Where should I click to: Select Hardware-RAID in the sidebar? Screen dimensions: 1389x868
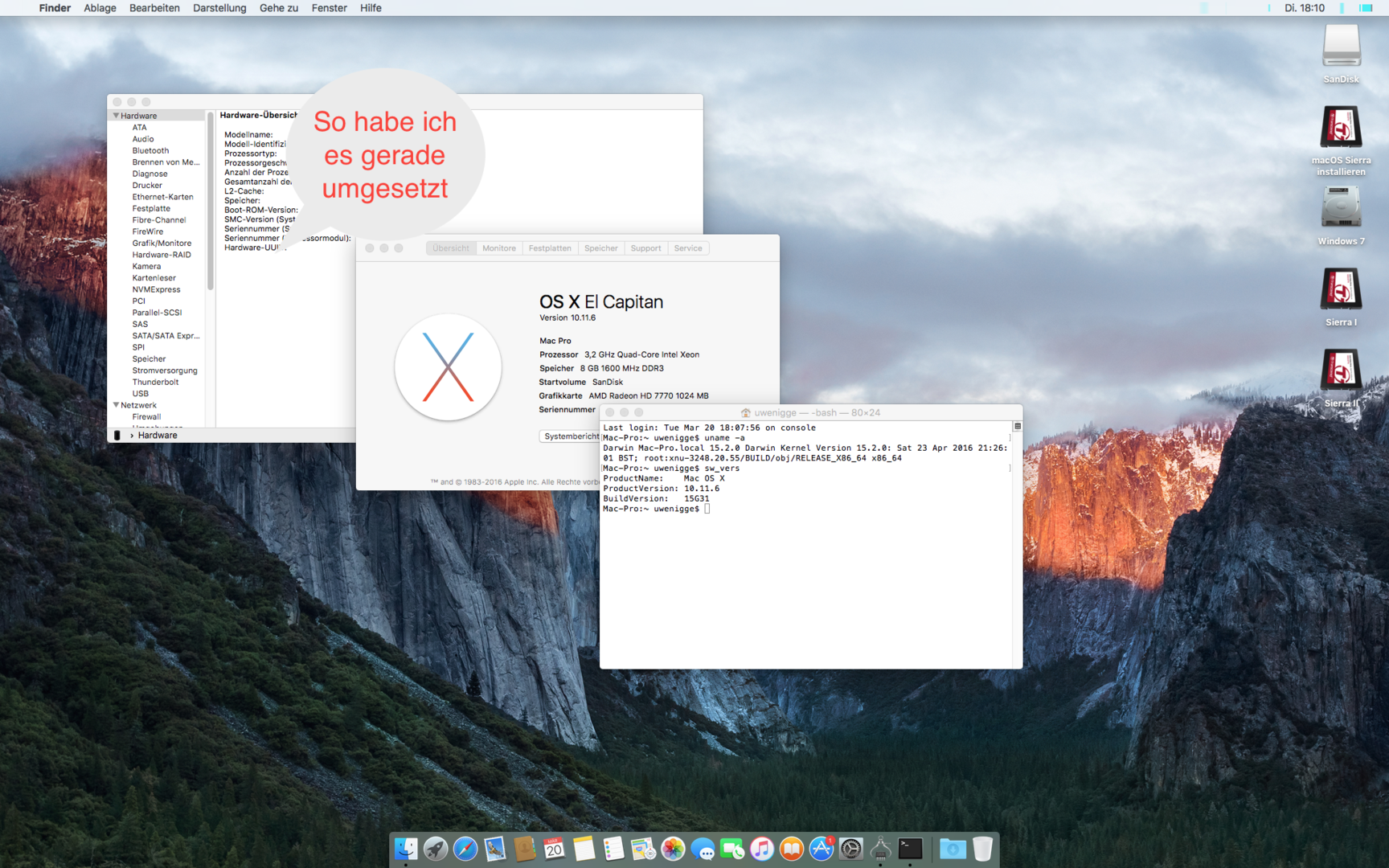[162, 255]
